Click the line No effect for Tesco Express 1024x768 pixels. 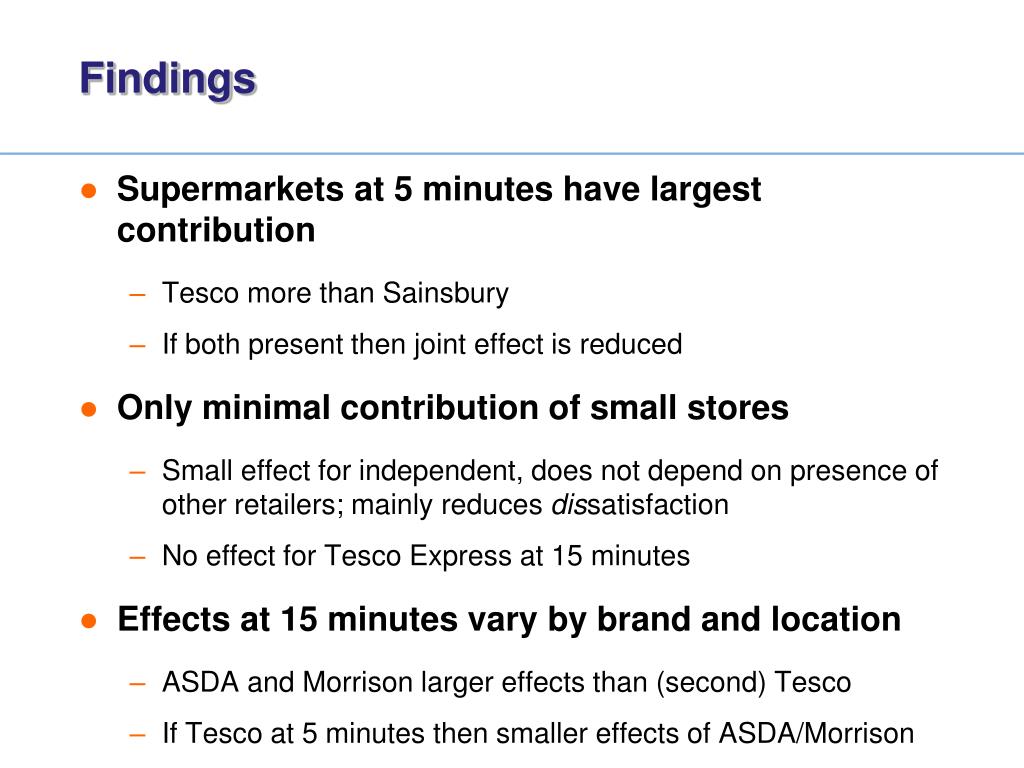pyautogui.click(x=426, y=556)
